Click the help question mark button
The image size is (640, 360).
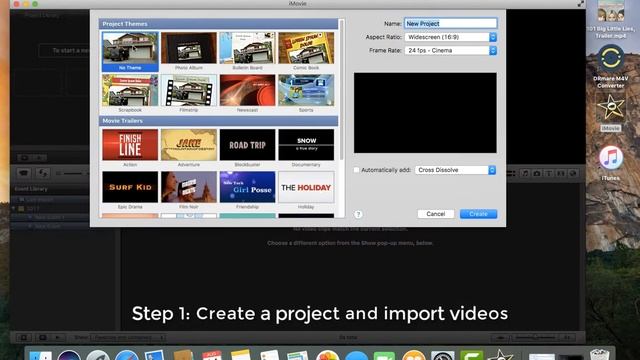click(x=358, y=214)
